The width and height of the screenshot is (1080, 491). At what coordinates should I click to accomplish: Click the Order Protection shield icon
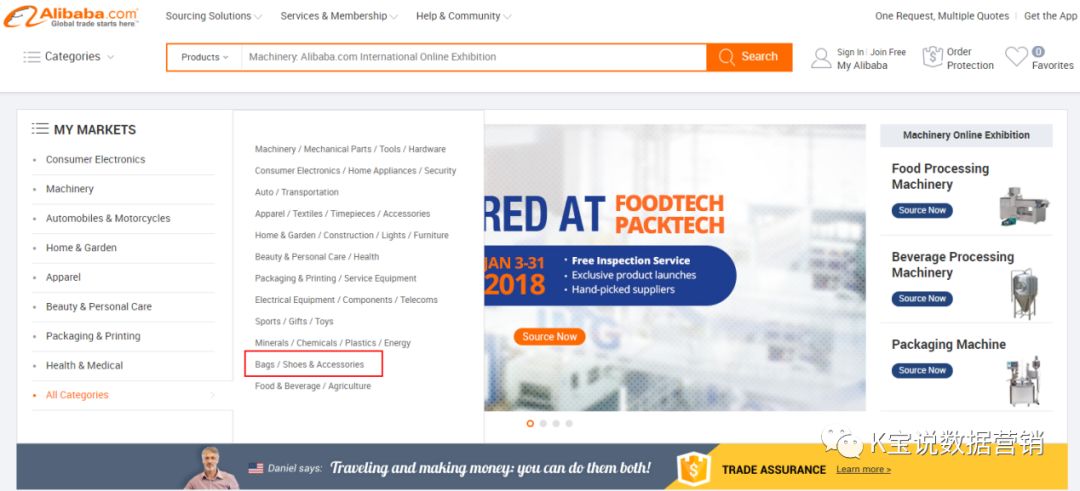pyautogui.click(x=932, y=57)
